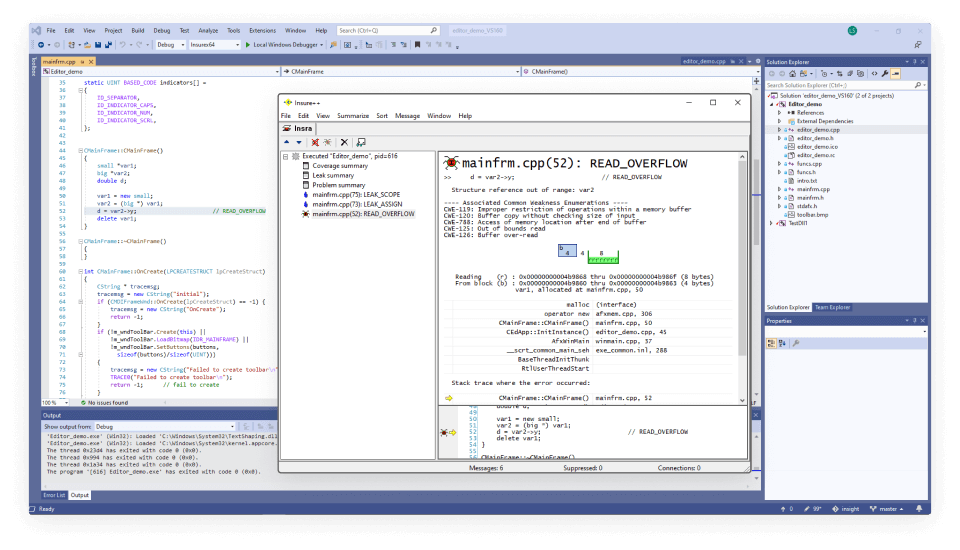Select the Insra tab in Insure++
Image resolution: width=960 pixels, height=550 pixels.
298,128
